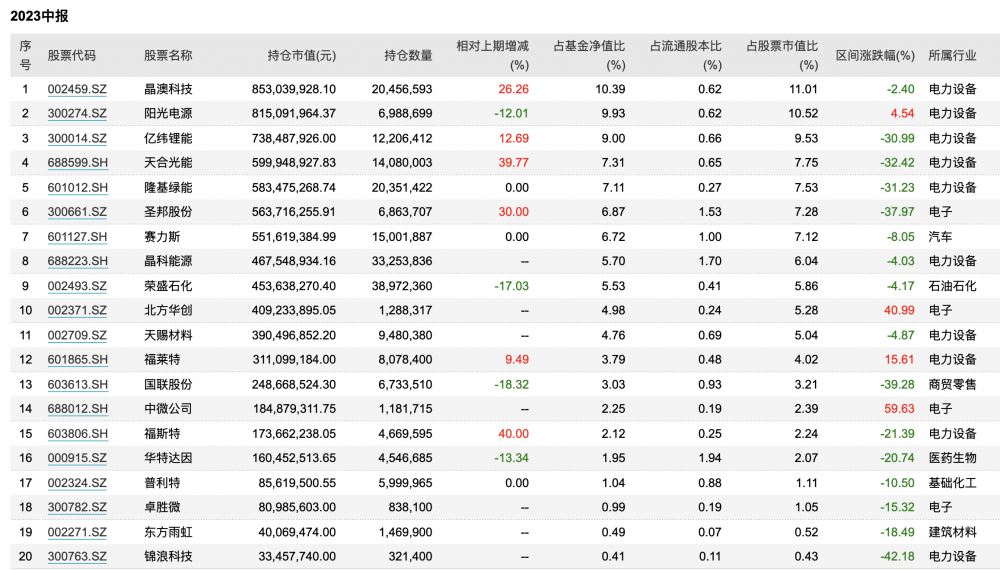Click stock code 300763.SZ

77,556
